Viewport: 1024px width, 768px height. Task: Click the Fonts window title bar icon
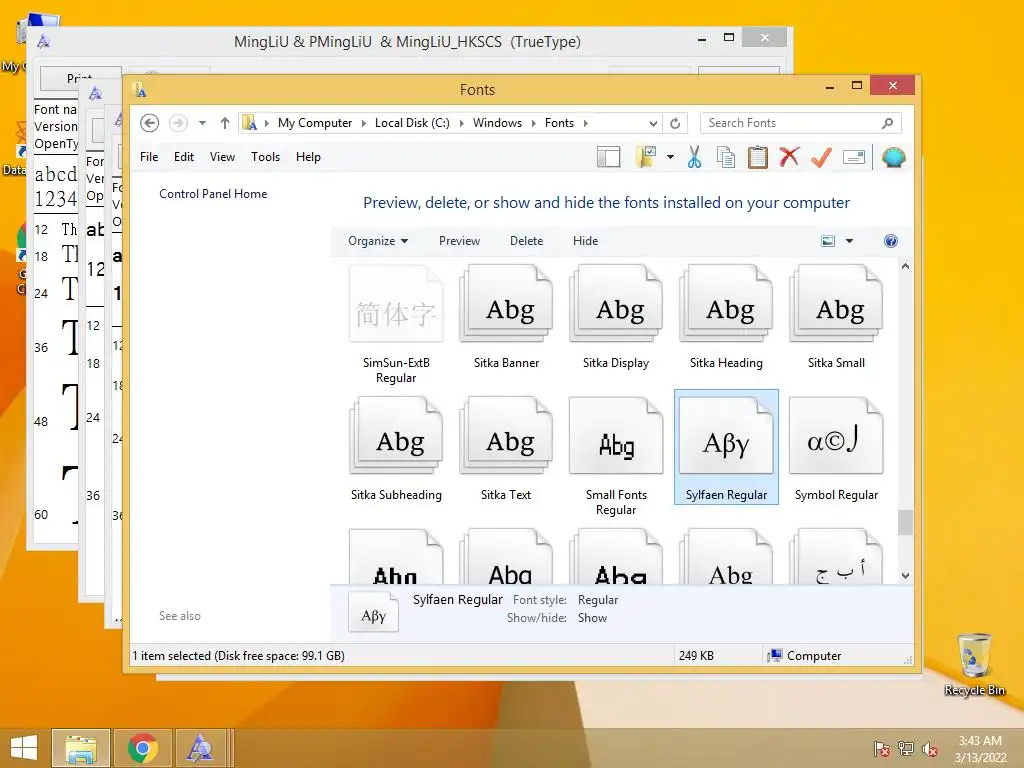coord(140,89)
